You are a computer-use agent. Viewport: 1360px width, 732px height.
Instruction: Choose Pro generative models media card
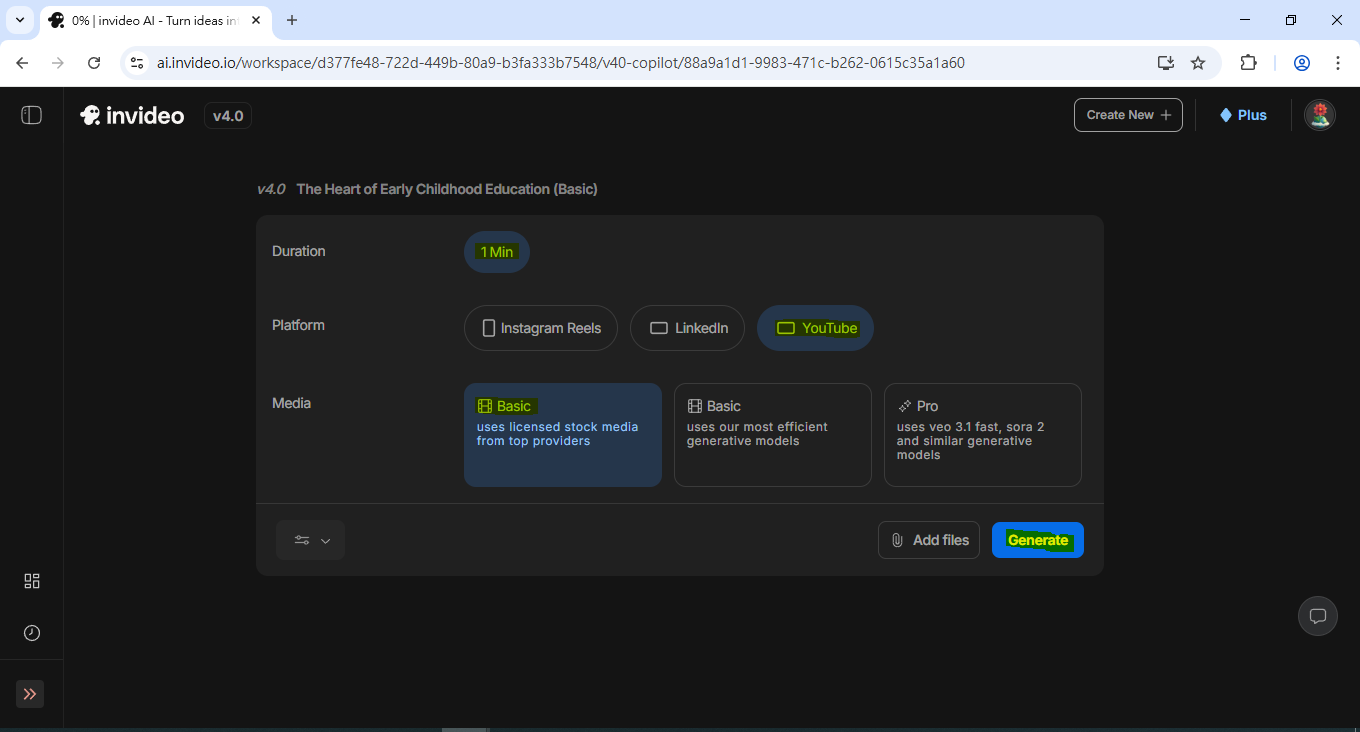click(x=982, y=435)
